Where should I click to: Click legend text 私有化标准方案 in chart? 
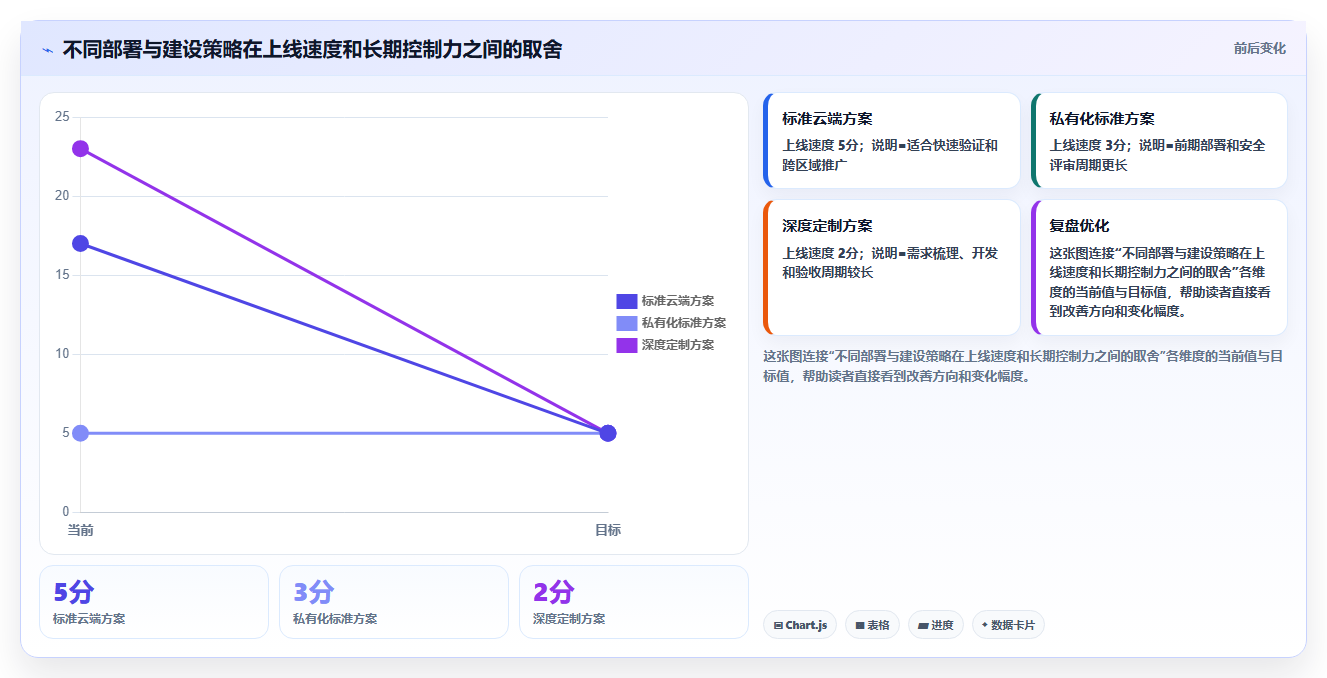[x=684, y=323]
